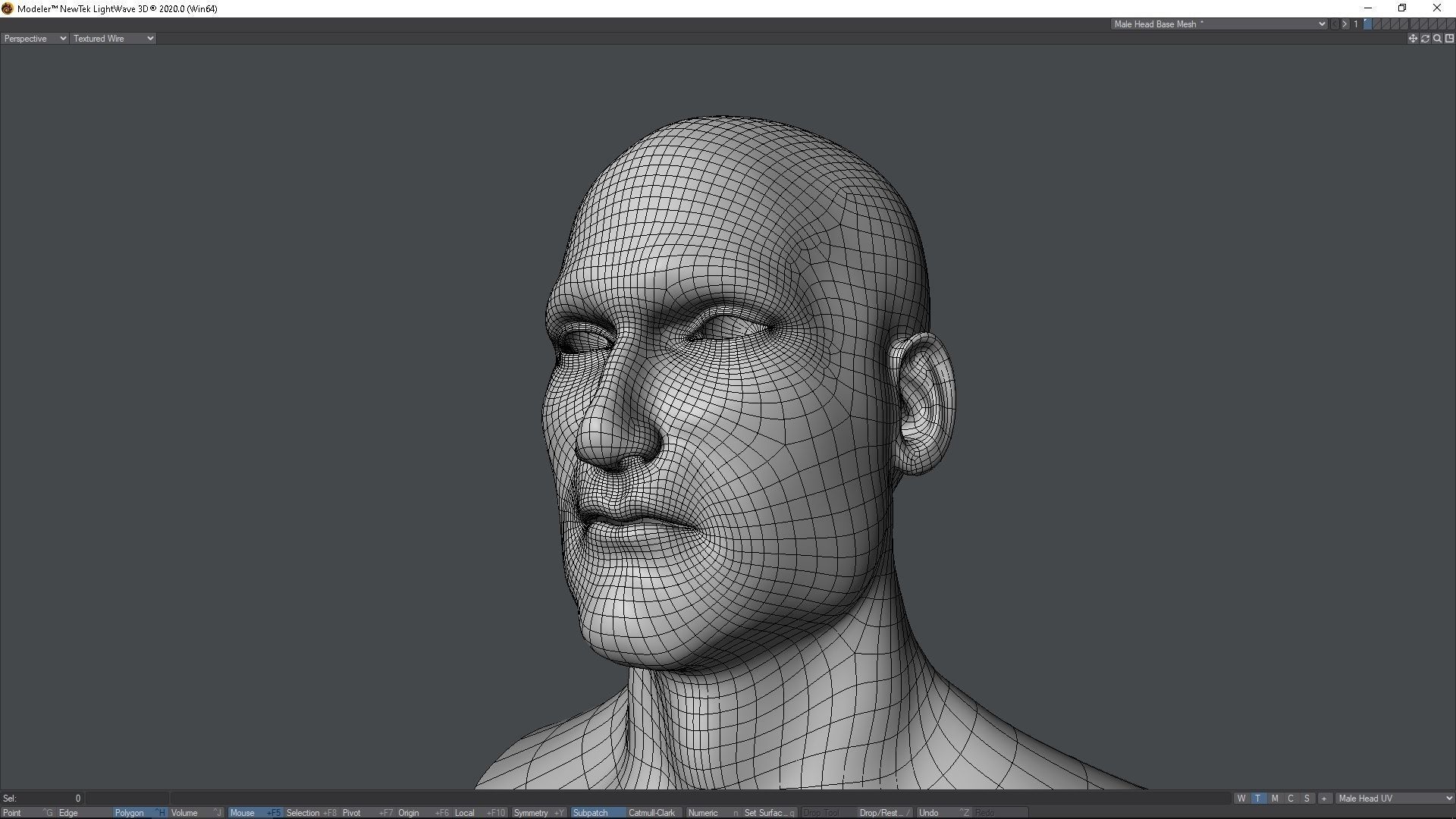Switch to Edge selection mode
This screenshot has width=1456, height=819.
click(83, 813)
